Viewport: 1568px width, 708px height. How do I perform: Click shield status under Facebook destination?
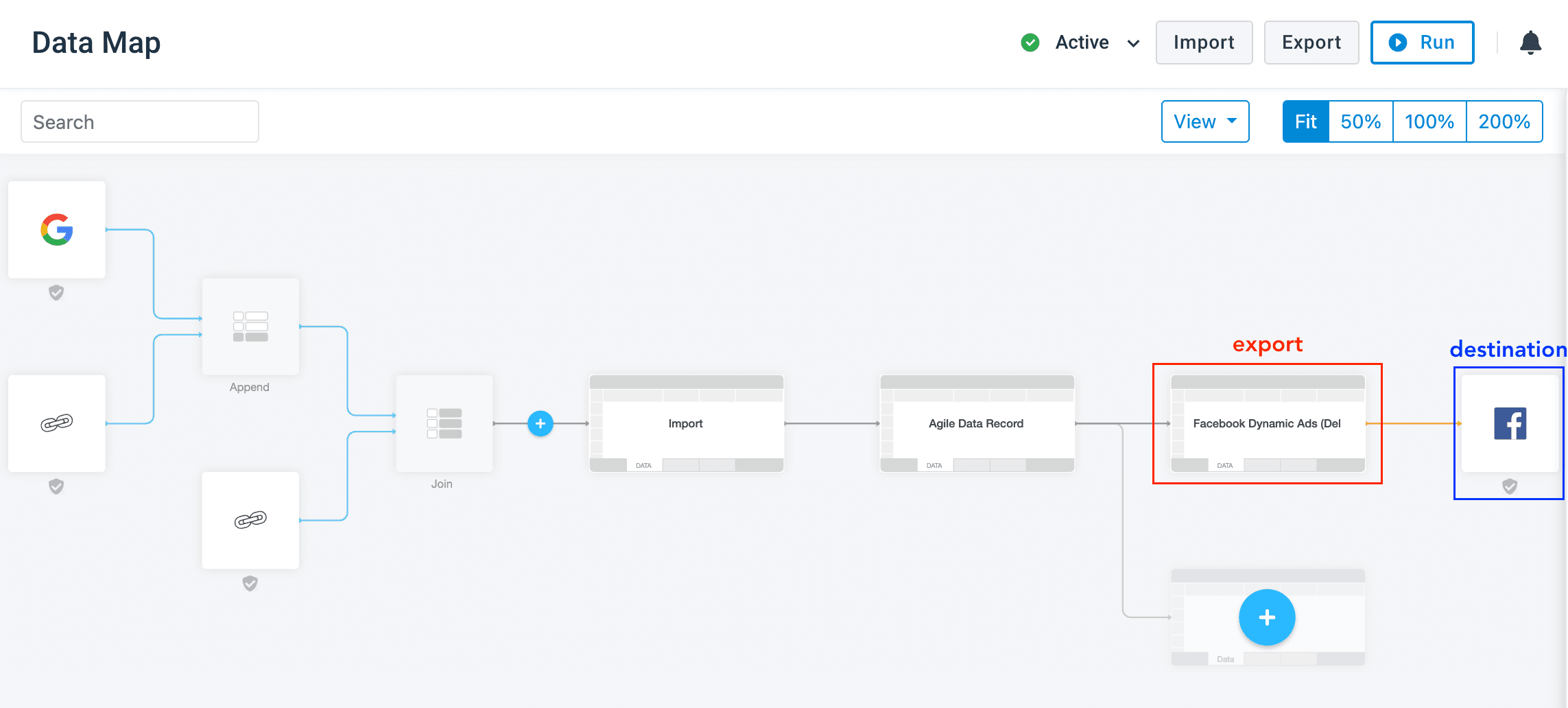[1510, 486]
